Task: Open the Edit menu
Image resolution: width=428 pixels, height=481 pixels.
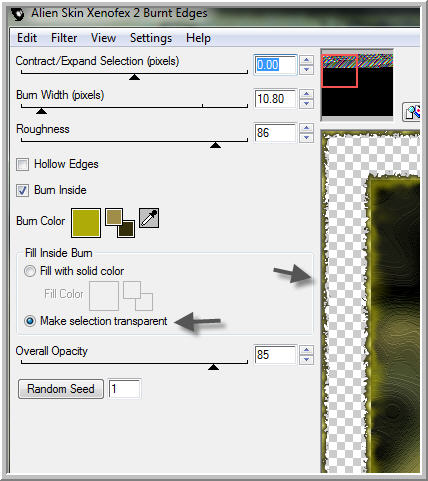Action: pos(27,38)
